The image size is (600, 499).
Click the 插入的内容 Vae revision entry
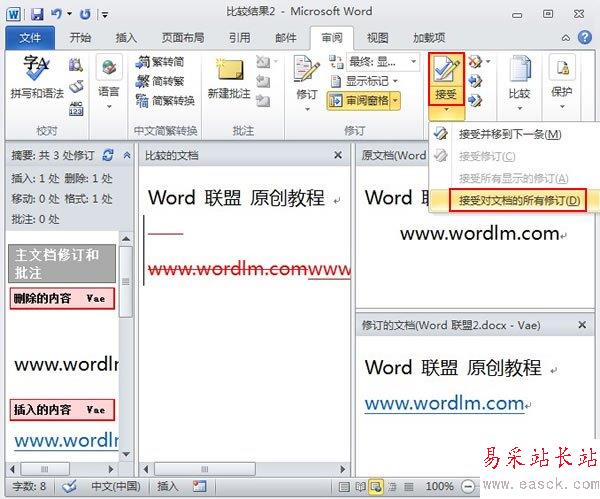[62, 410]
